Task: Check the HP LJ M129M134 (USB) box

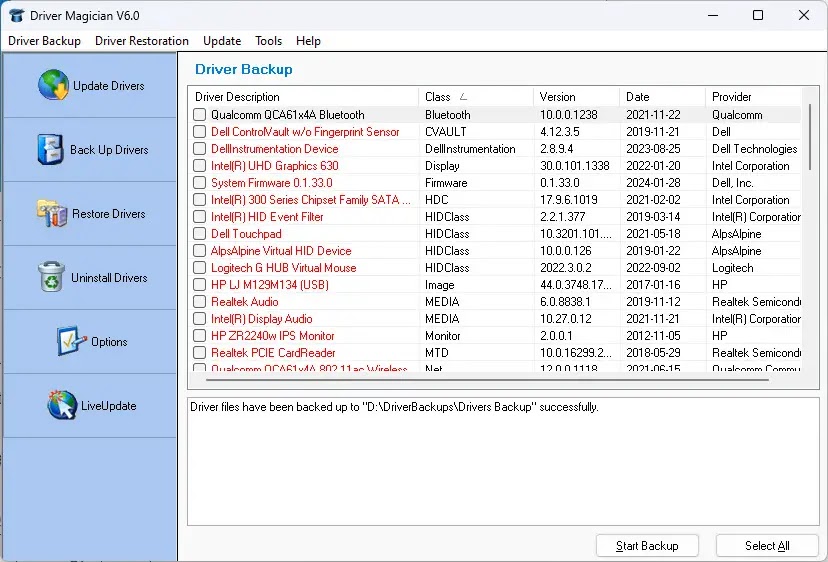Action: [199, 285]
